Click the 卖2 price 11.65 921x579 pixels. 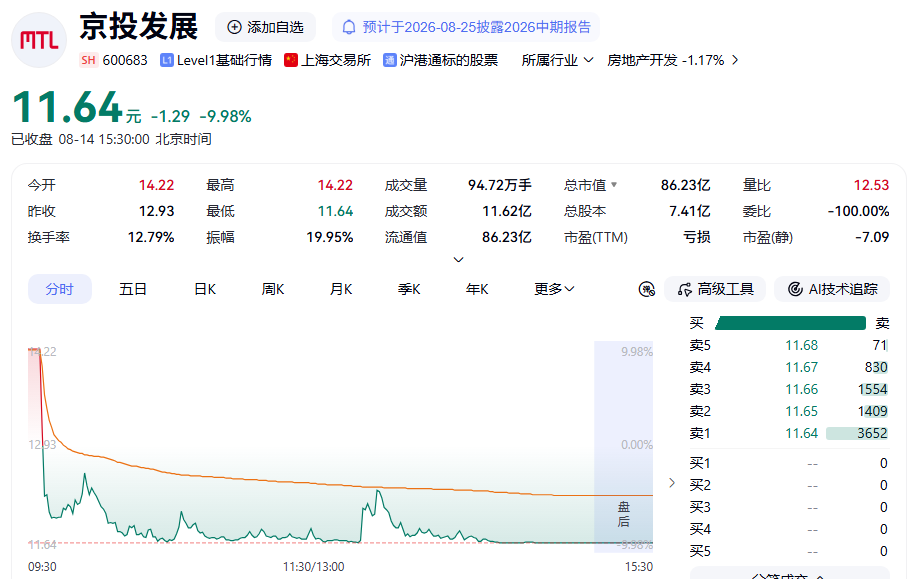pyautogui.click(x=801, y=411)
